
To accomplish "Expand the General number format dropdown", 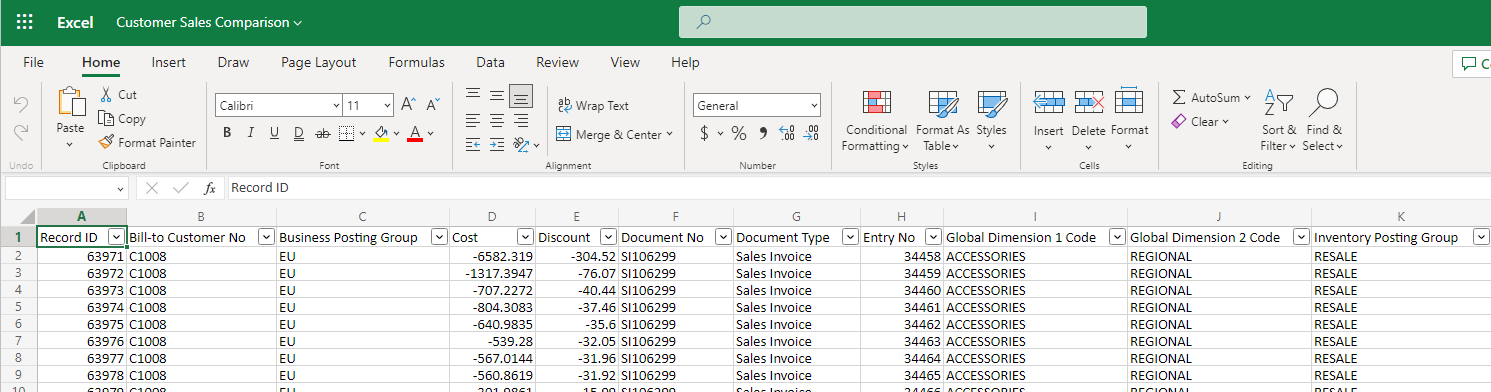I will pos(757,105).
